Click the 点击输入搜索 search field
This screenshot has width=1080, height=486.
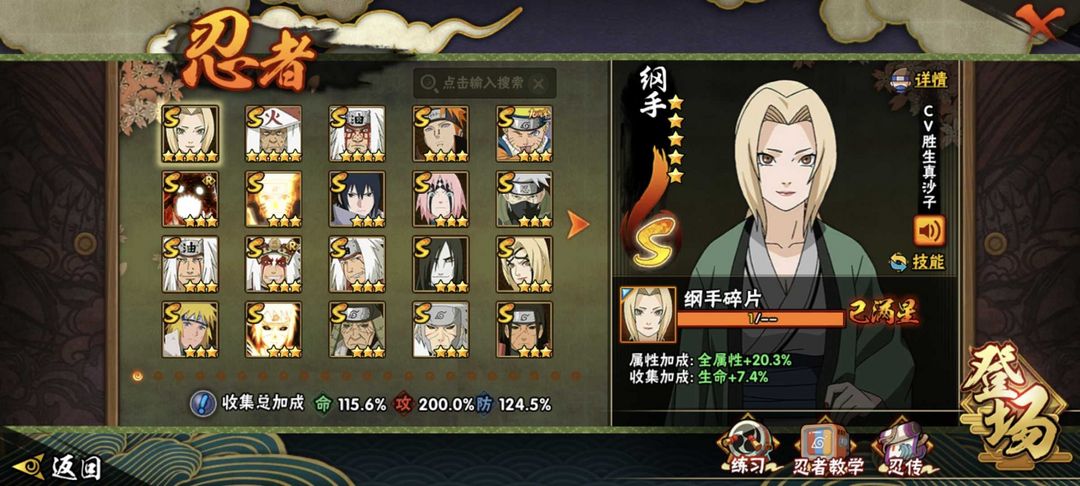(x=484, y=83)
